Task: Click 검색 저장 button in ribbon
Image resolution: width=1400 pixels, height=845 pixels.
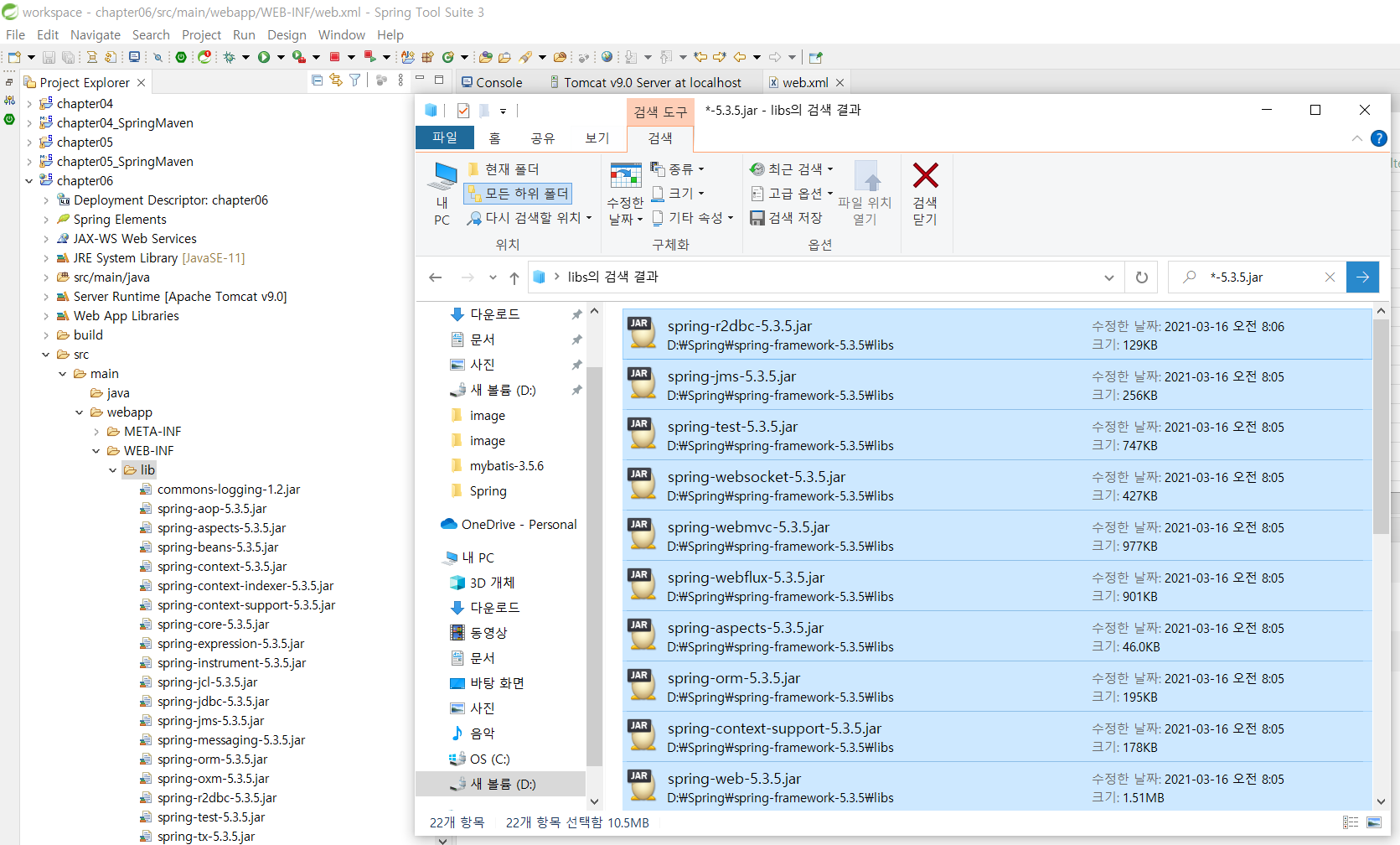Action: pyautogui.click(x=786, y=218)
